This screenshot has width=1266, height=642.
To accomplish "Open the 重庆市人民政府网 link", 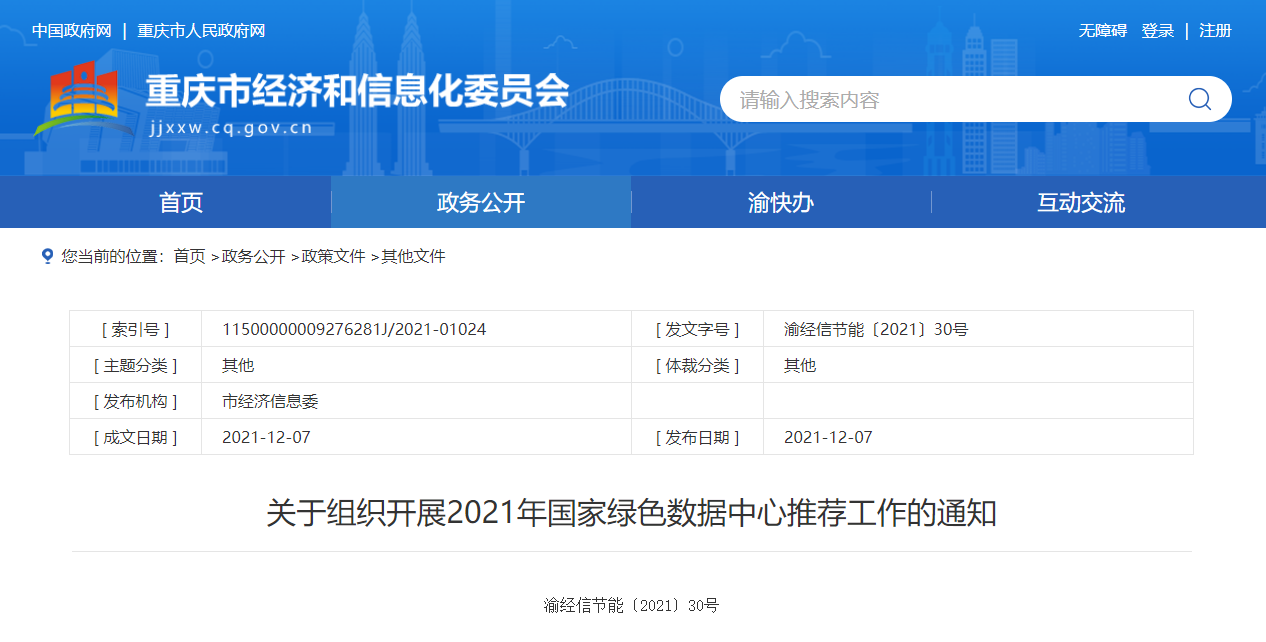I will [x=201, y=31].
